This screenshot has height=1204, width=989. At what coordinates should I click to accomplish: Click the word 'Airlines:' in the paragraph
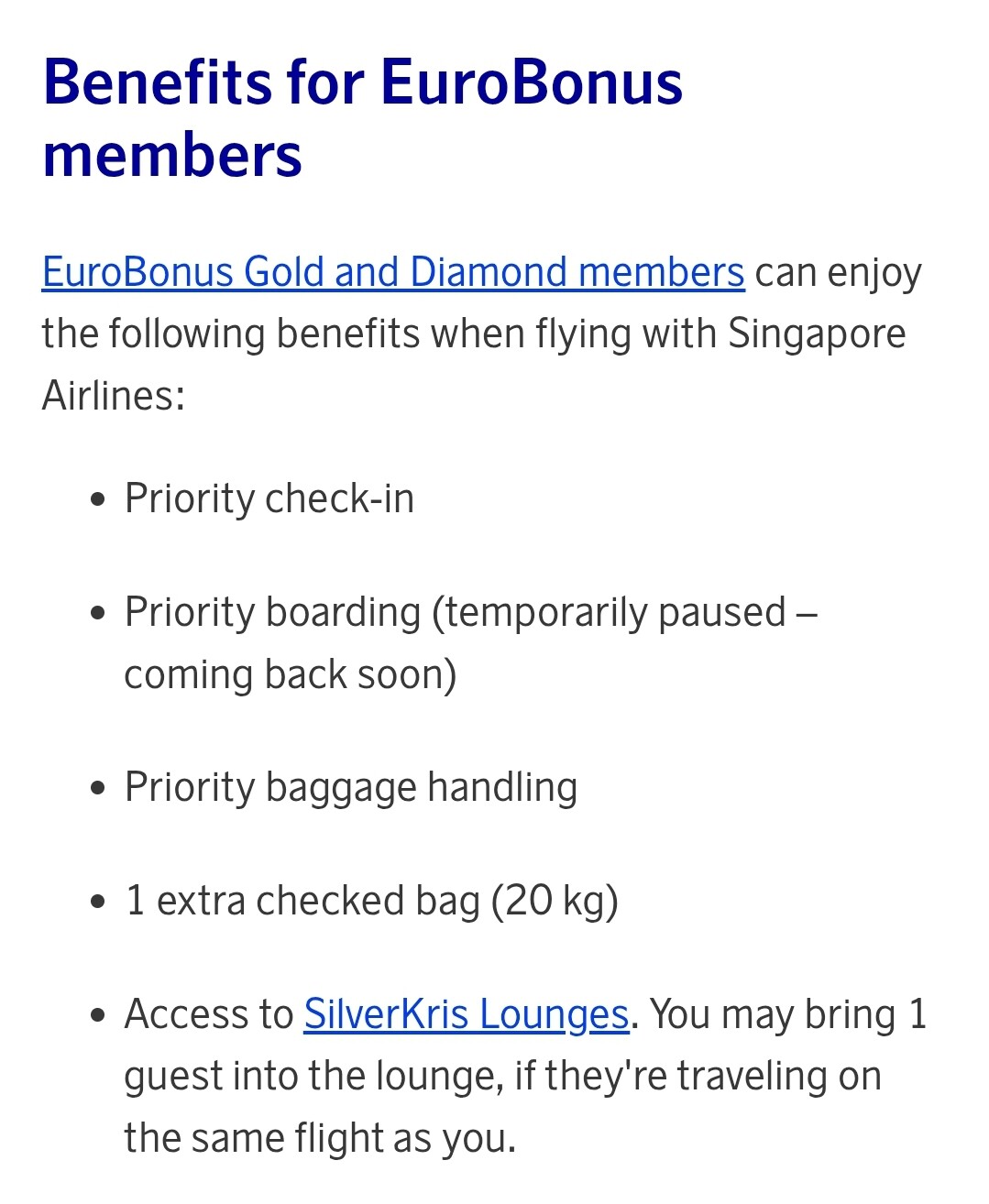(x=114, y=396)
